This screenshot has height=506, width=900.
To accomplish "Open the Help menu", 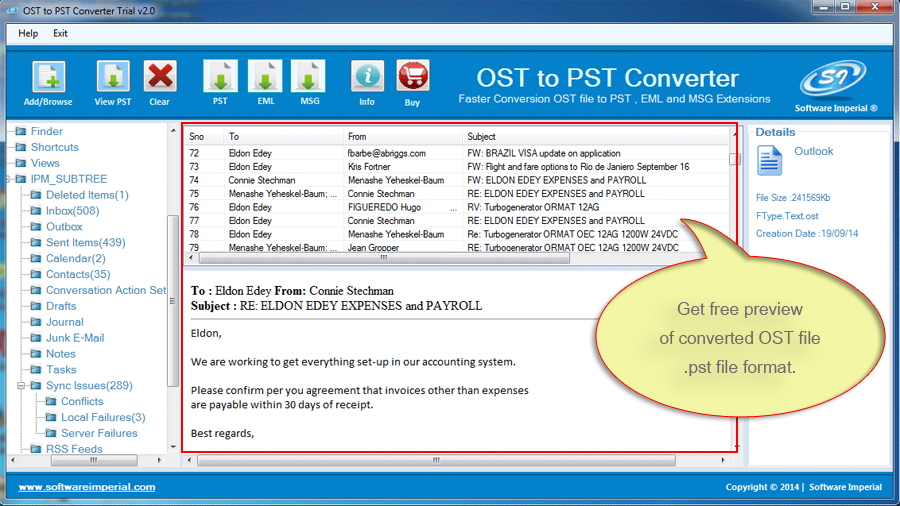I will tap(28, 33).
